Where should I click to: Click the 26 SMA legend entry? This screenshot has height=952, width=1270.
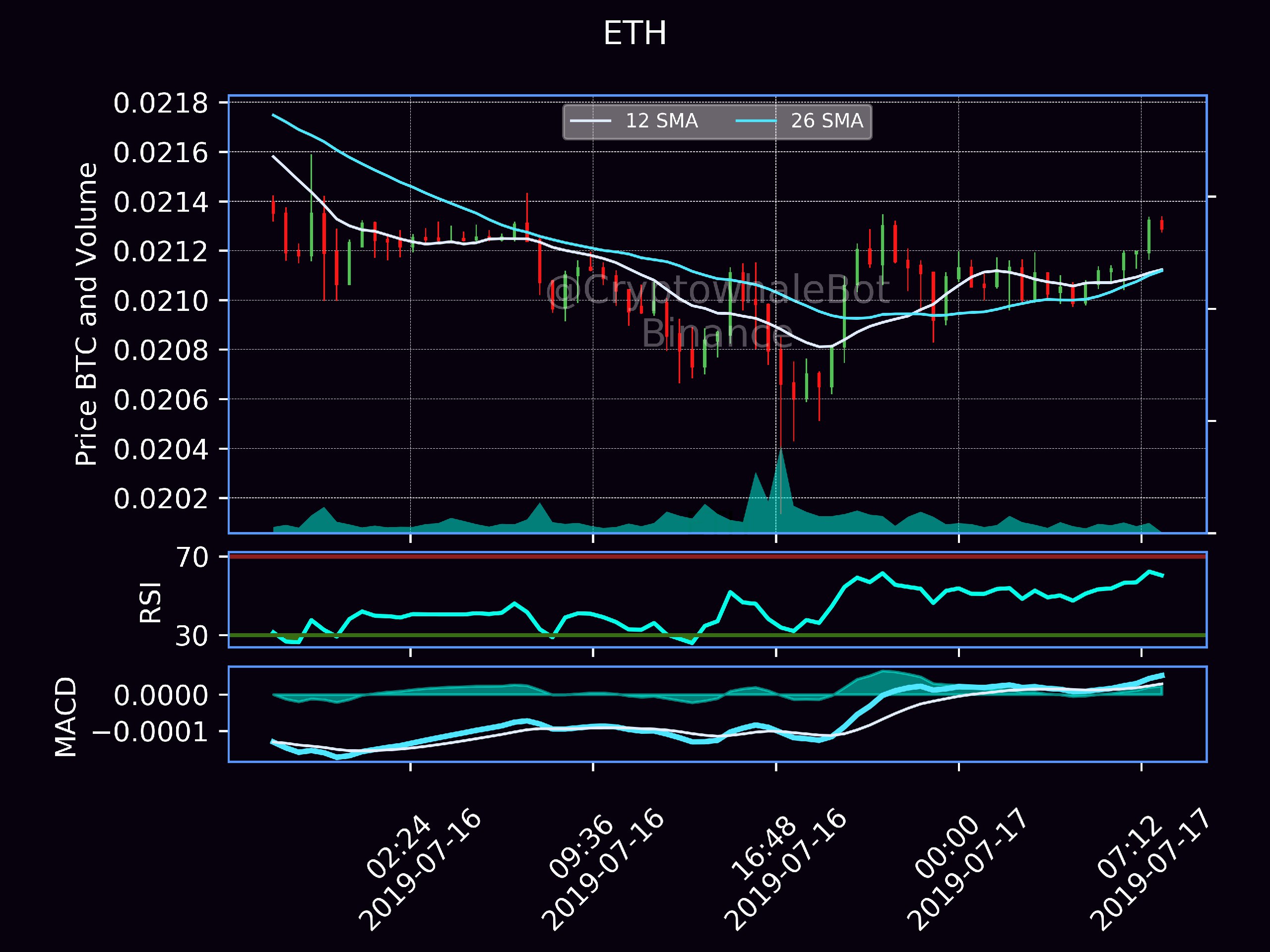(x=799, y=121)
